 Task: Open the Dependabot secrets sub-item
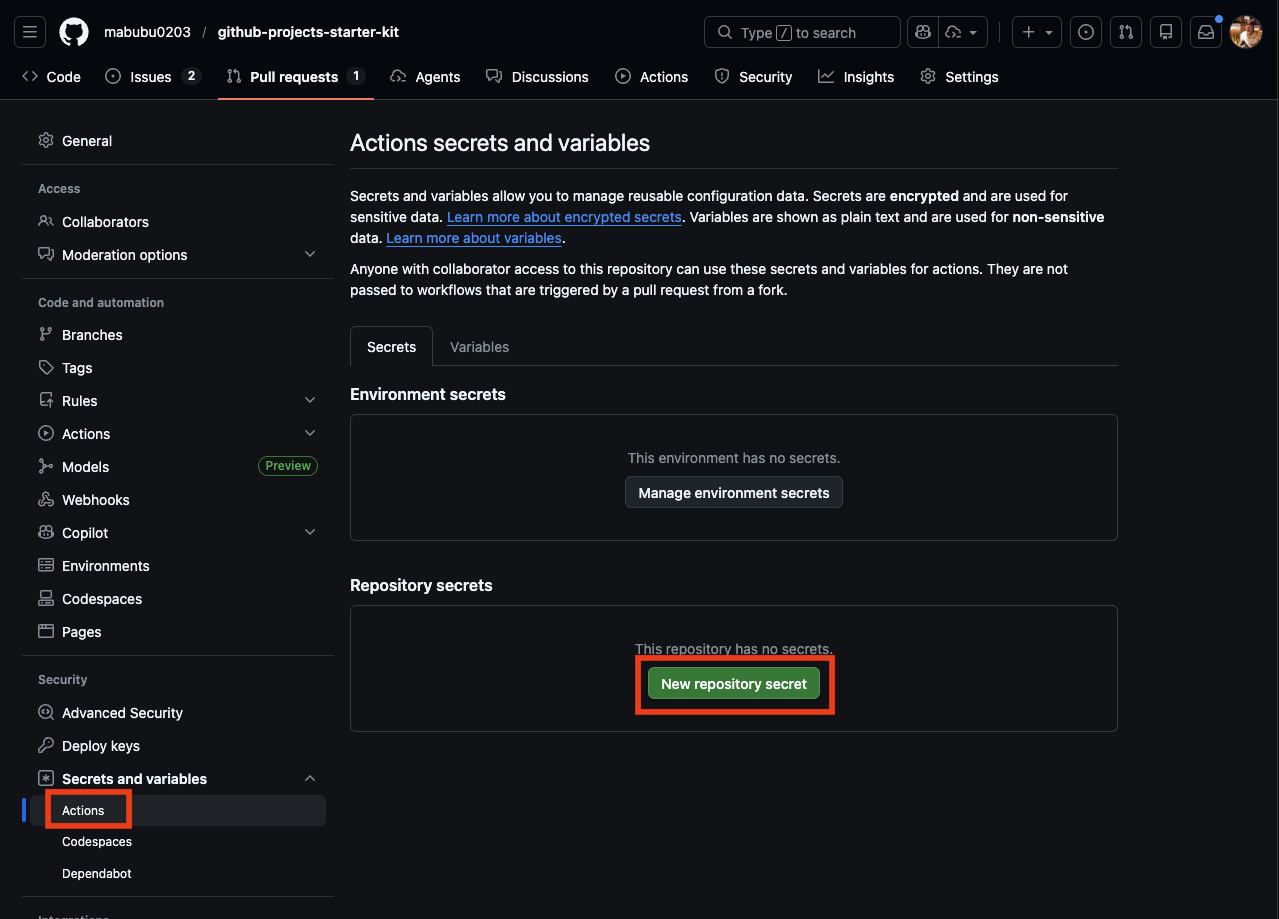(97, 874)
